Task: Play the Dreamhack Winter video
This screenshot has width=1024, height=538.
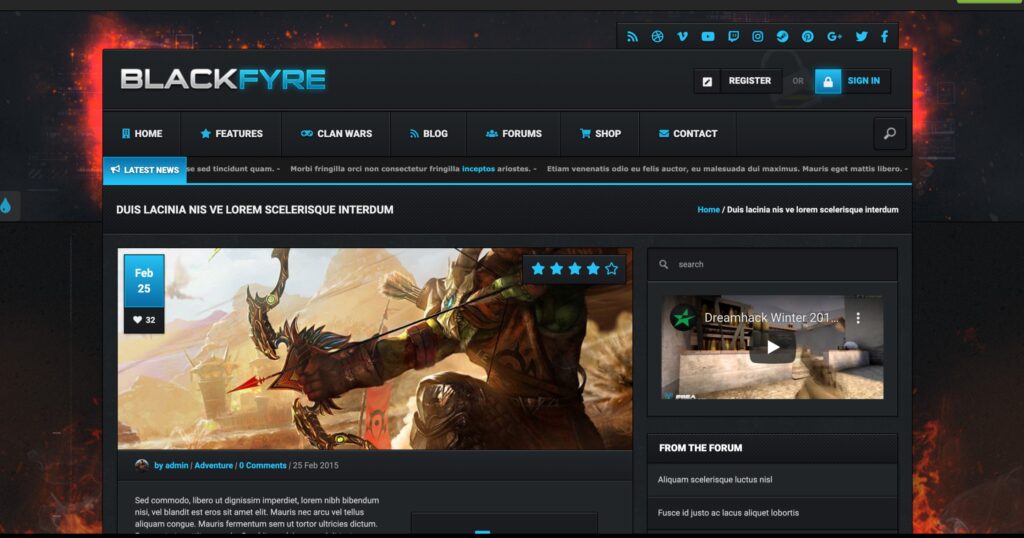Action: click(x=772, y=347)
